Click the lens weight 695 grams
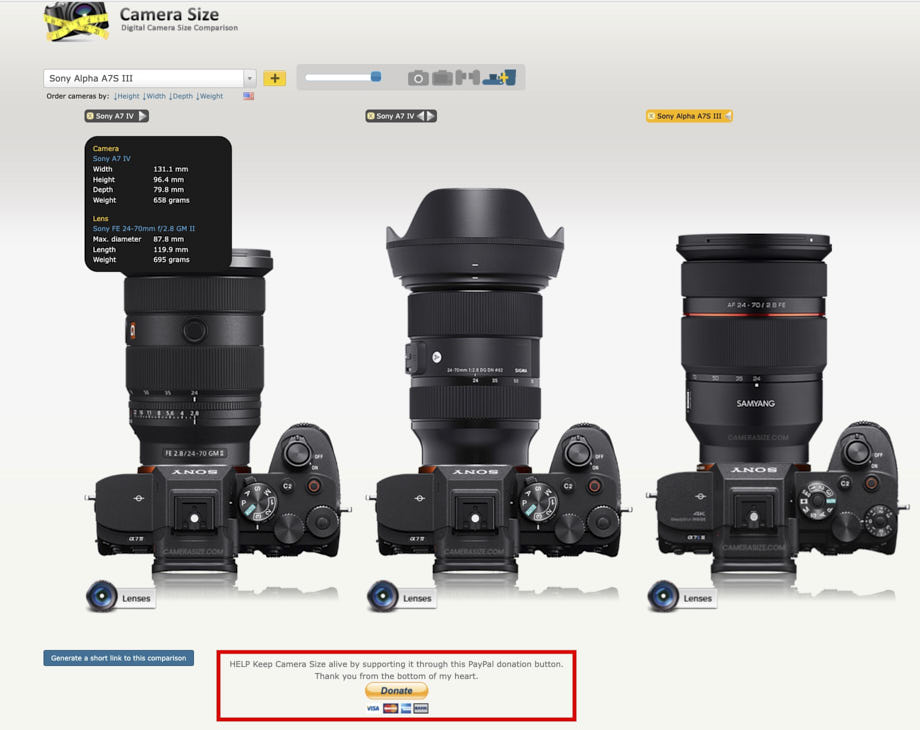 click(x=171, y=259)
